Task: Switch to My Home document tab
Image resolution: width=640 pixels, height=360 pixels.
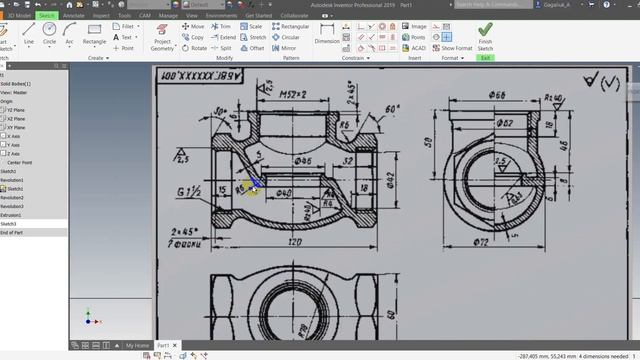Action: pyautogui.click(x=137, y=345)
